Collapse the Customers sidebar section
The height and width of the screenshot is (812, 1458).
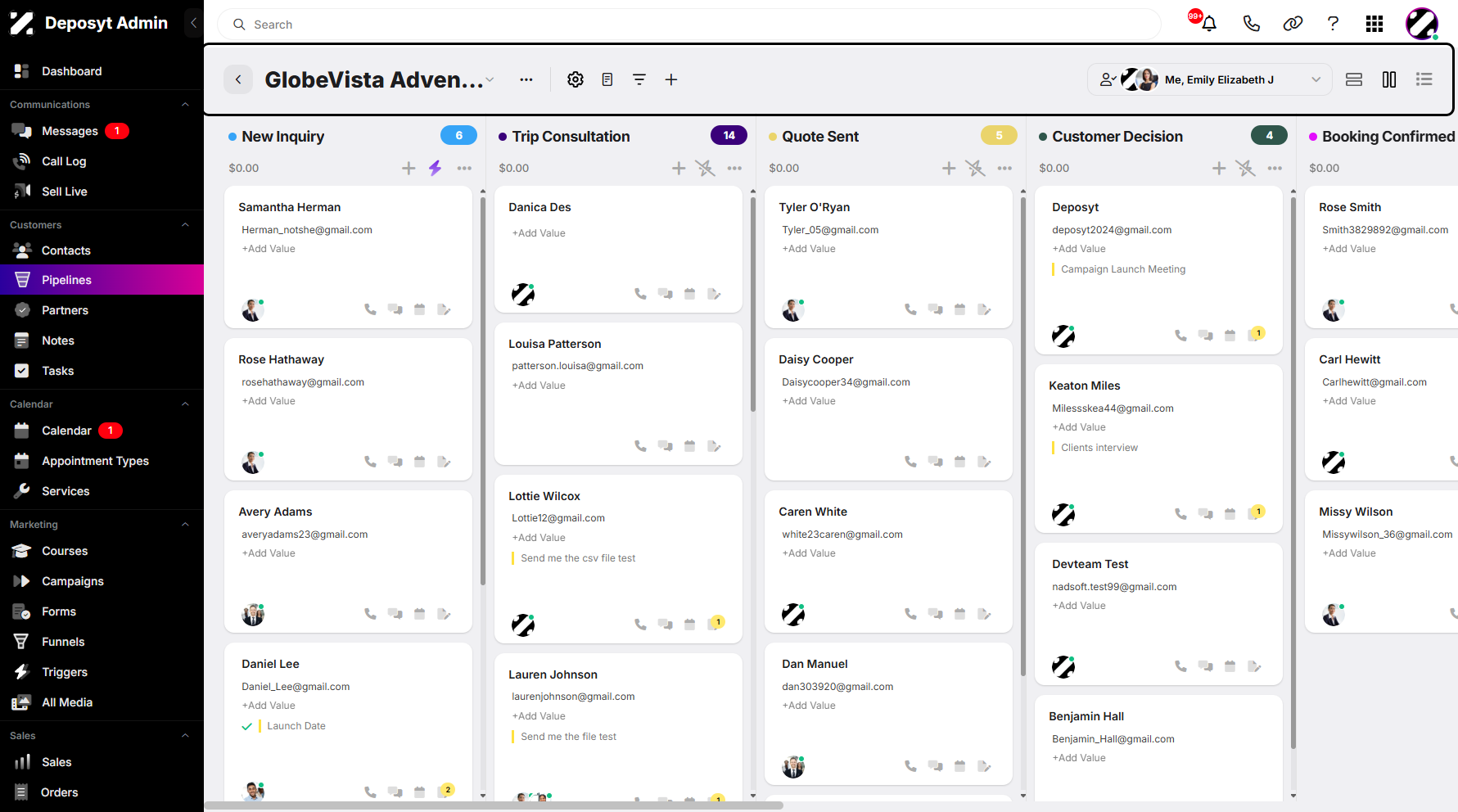point(185,225)
